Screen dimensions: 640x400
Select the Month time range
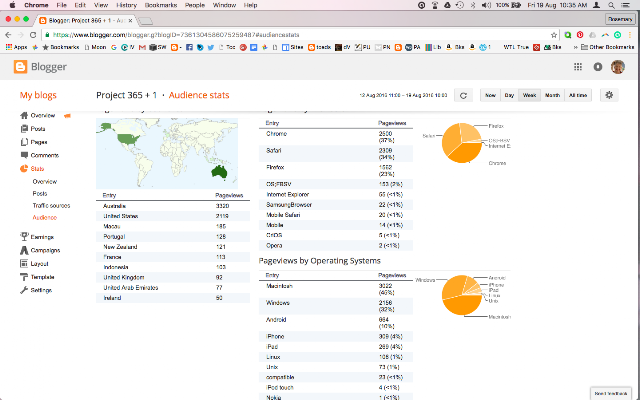pos(552,95)
